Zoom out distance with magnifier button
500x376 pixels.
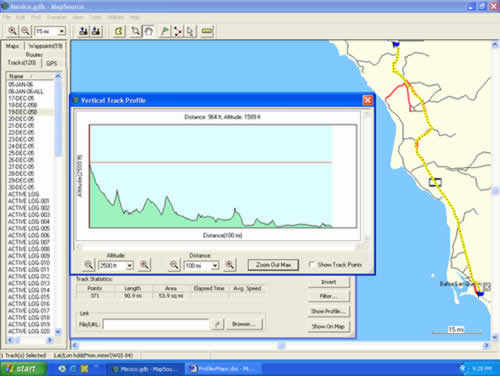click(x=174, y=265)
